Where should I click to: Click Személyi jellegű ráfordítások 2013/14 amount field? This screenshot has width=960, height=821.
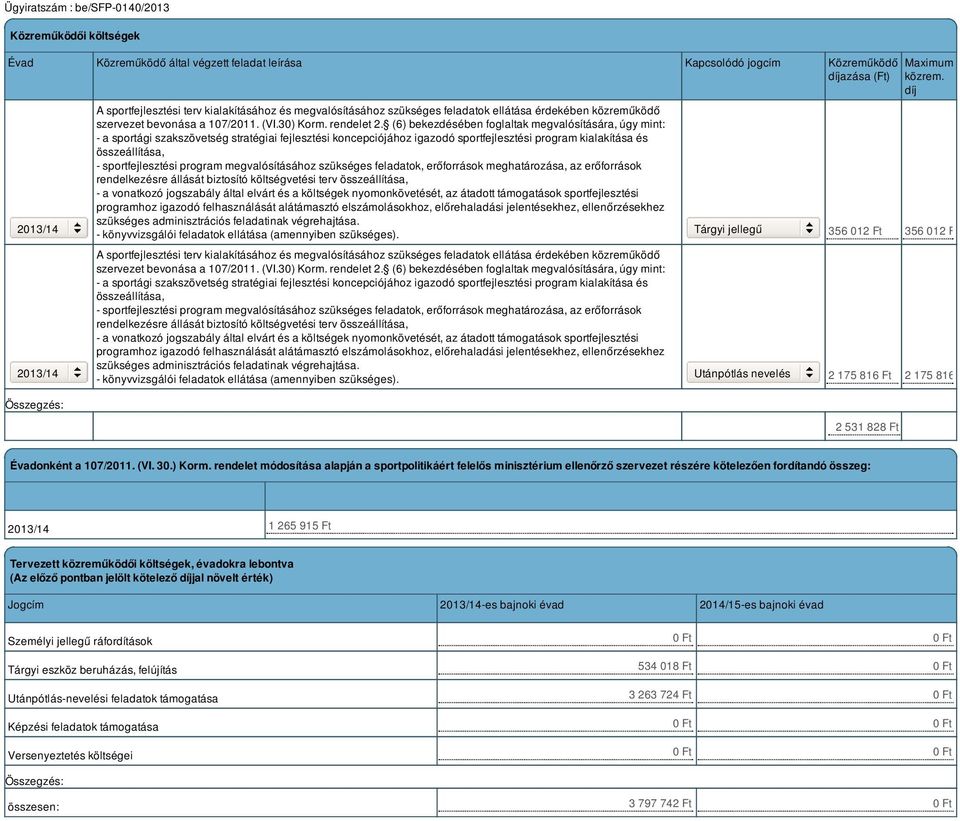pos(566,638)
